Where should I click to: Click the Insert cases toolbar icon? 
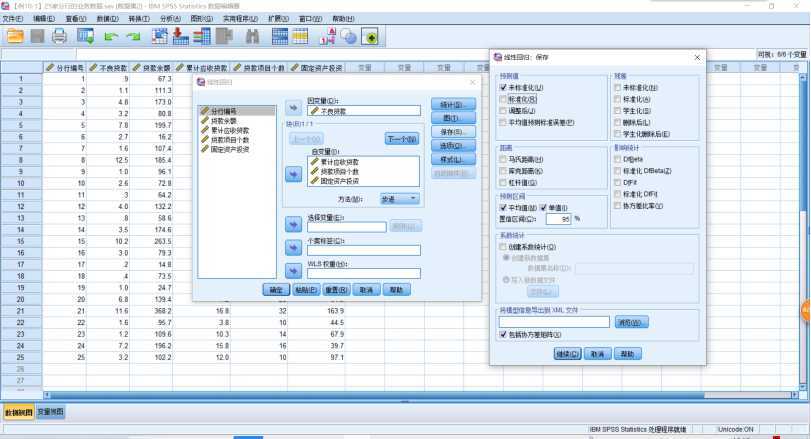[x=279, y=36]
